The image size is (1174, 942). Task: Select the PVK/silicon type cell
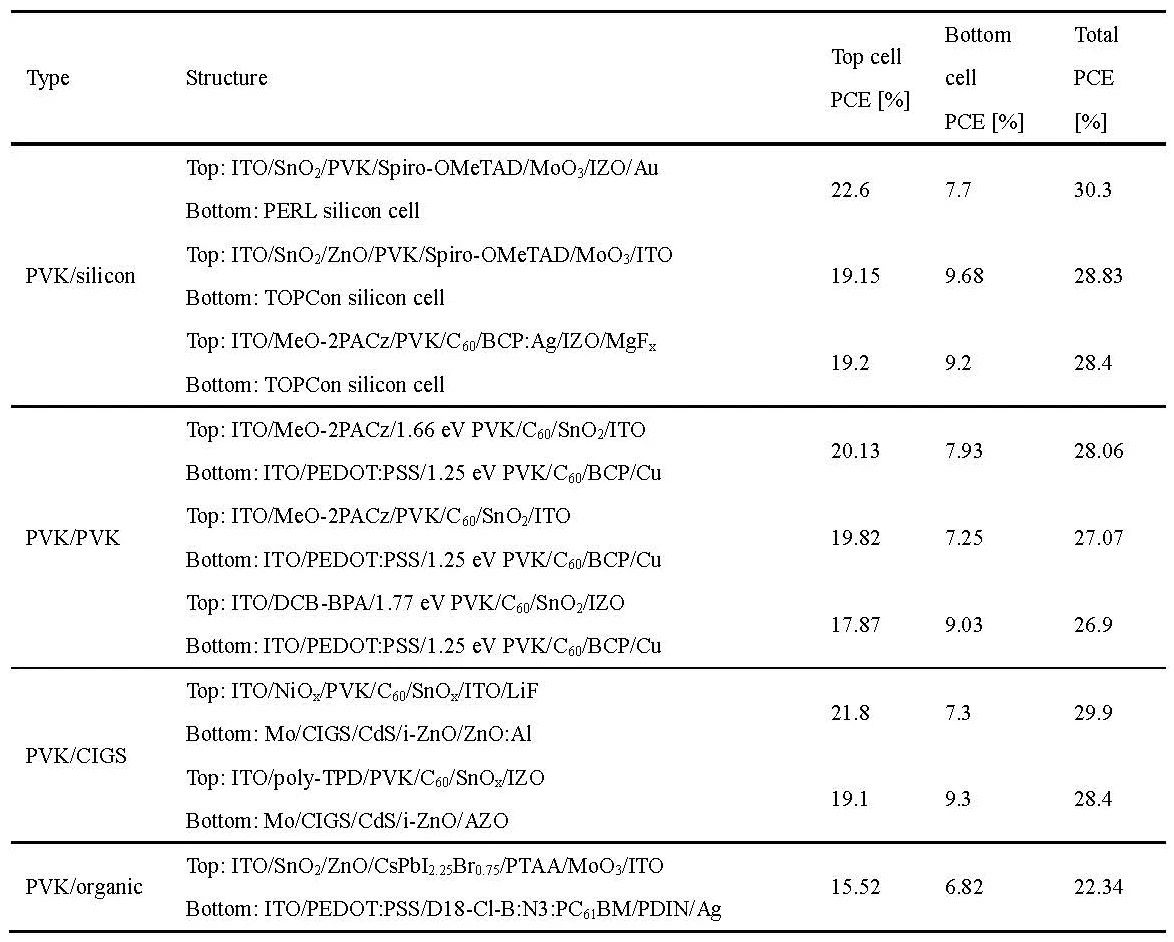[80, 276]
